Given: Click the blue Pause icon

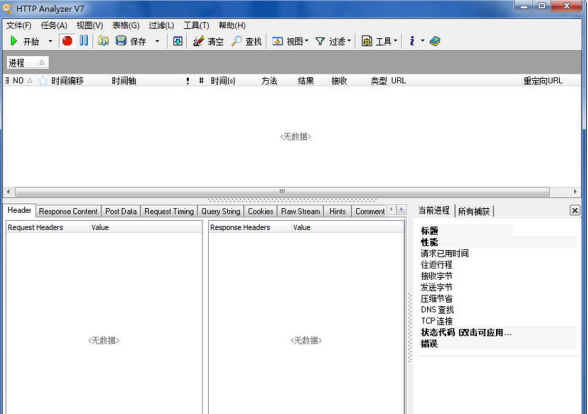Looking at the screenshot, I should [84, 40].
